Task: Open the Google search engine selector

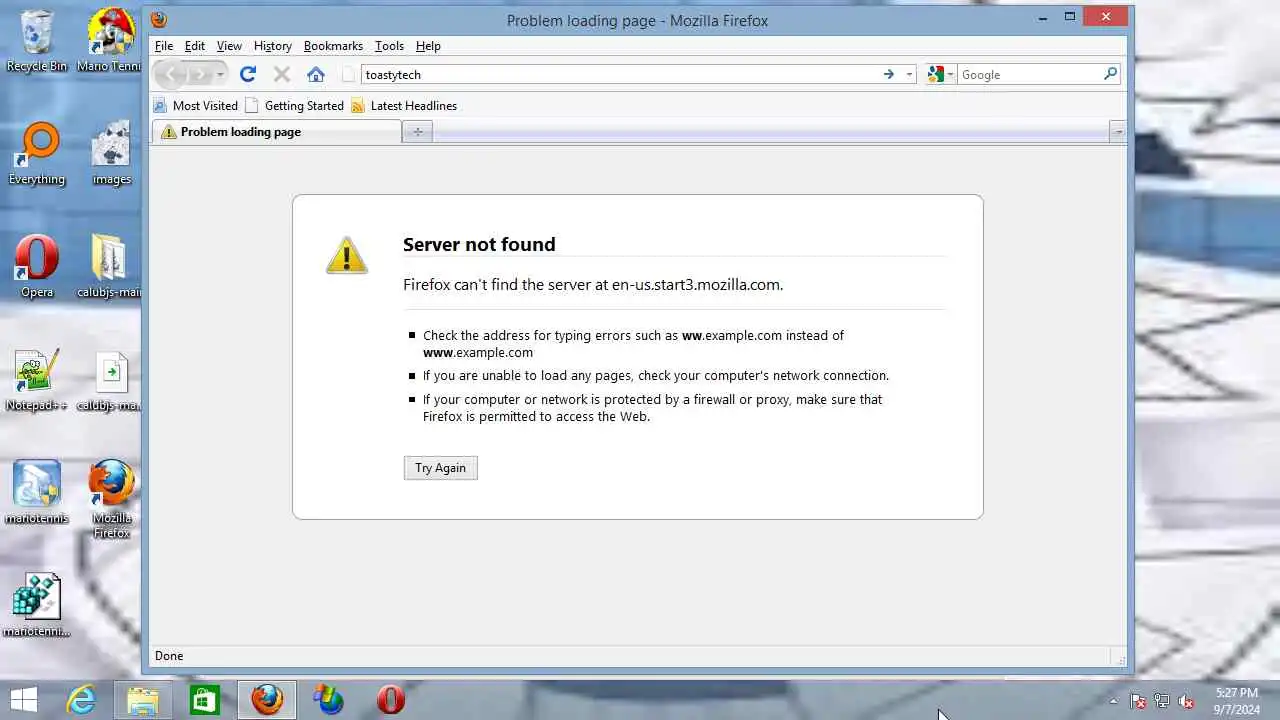Action: [x=940, y=74]
